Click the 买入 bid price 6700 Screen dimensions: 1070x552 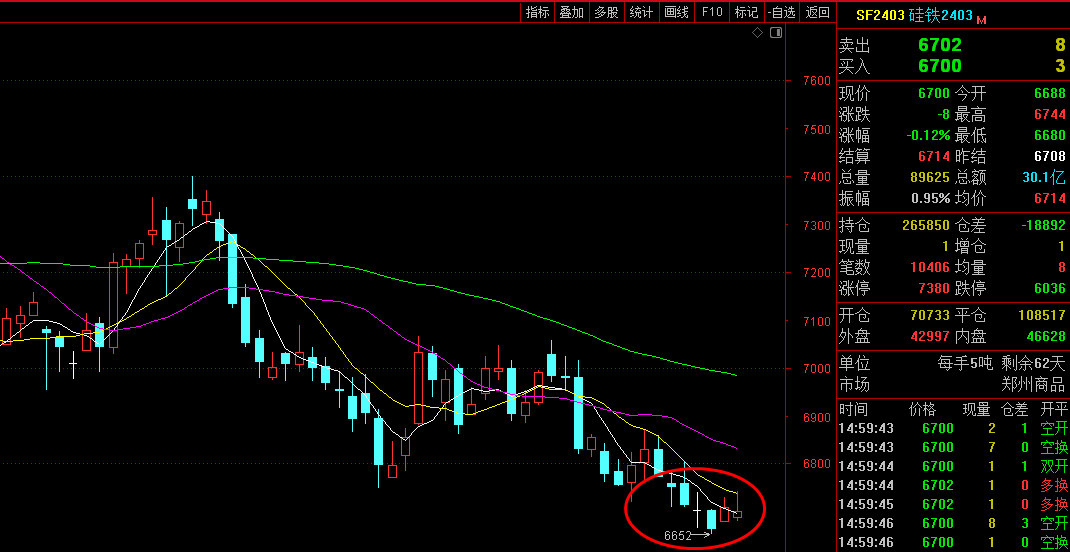point(939,66)
